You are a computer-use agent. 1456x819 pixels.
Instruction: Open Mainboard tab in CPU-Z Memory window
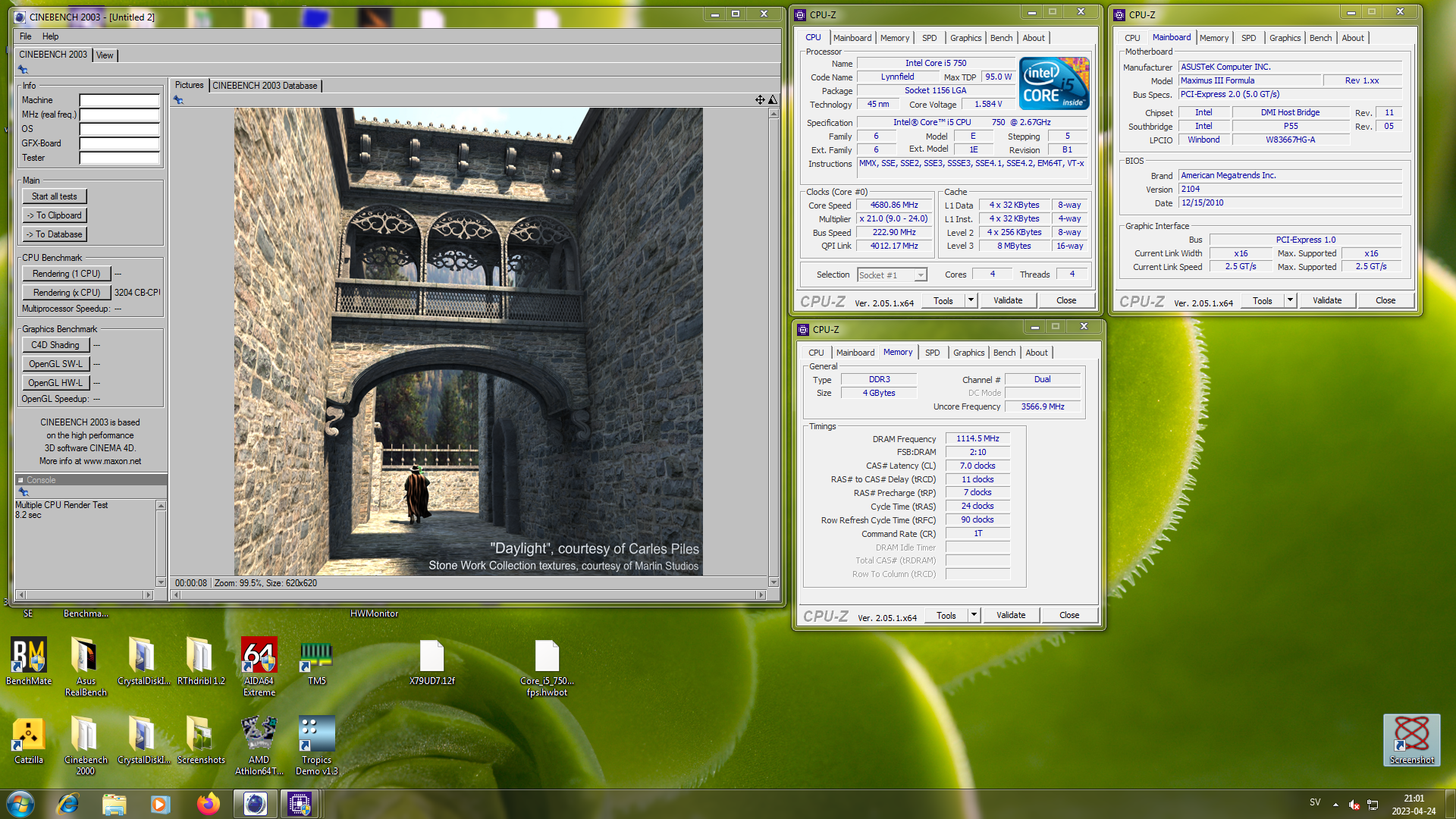[x=855, y=353]
